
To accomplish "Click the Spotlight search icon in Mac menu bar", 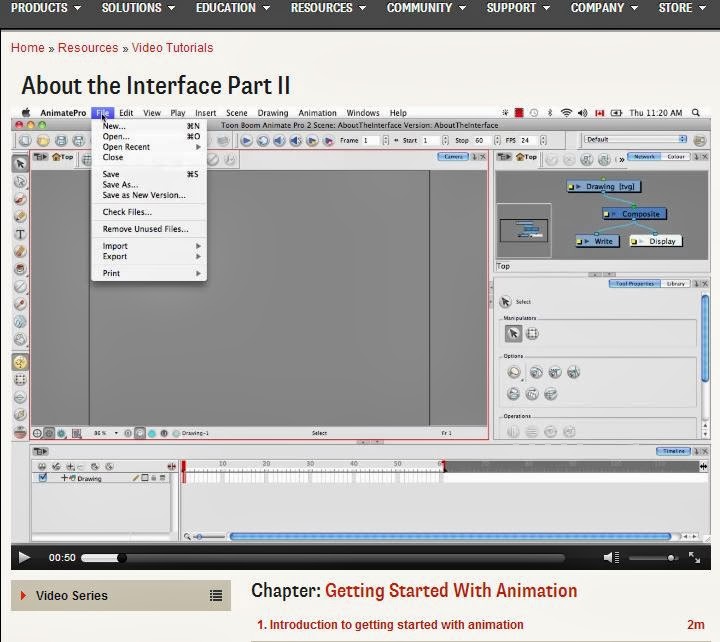I will coord(696,113).
